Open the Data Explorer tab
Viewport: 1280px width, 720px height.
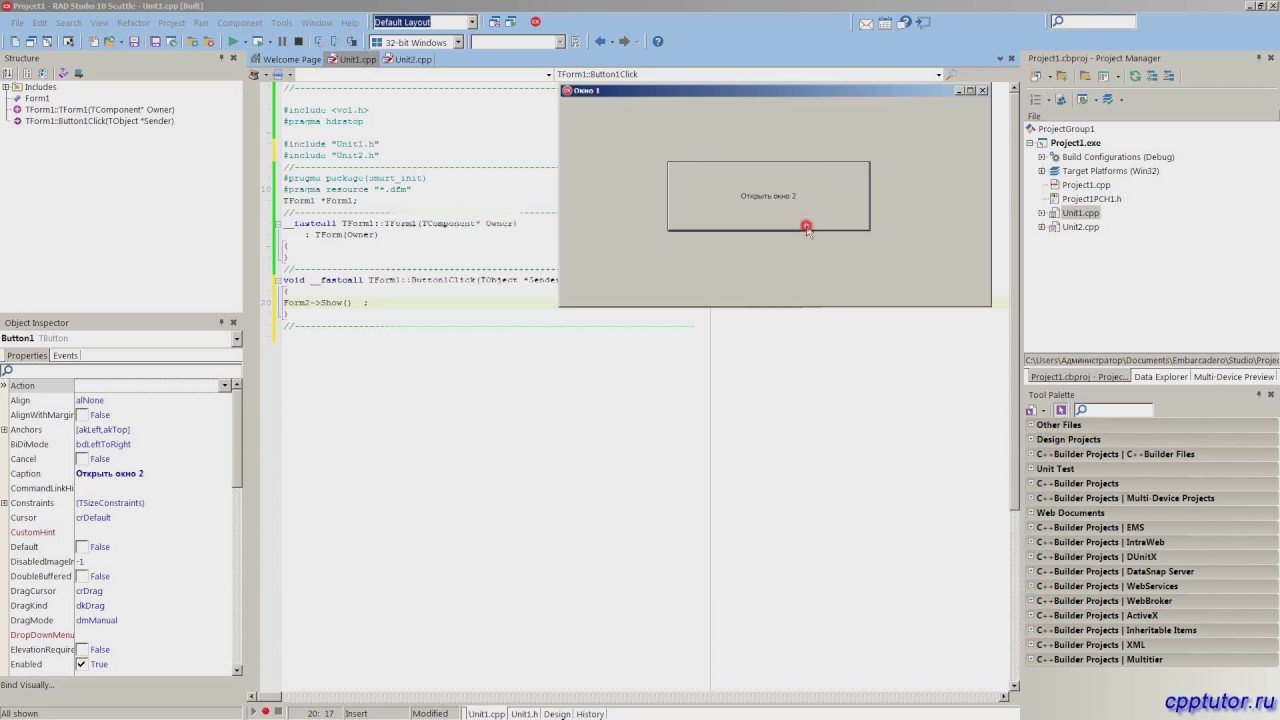pos(1160,377)
